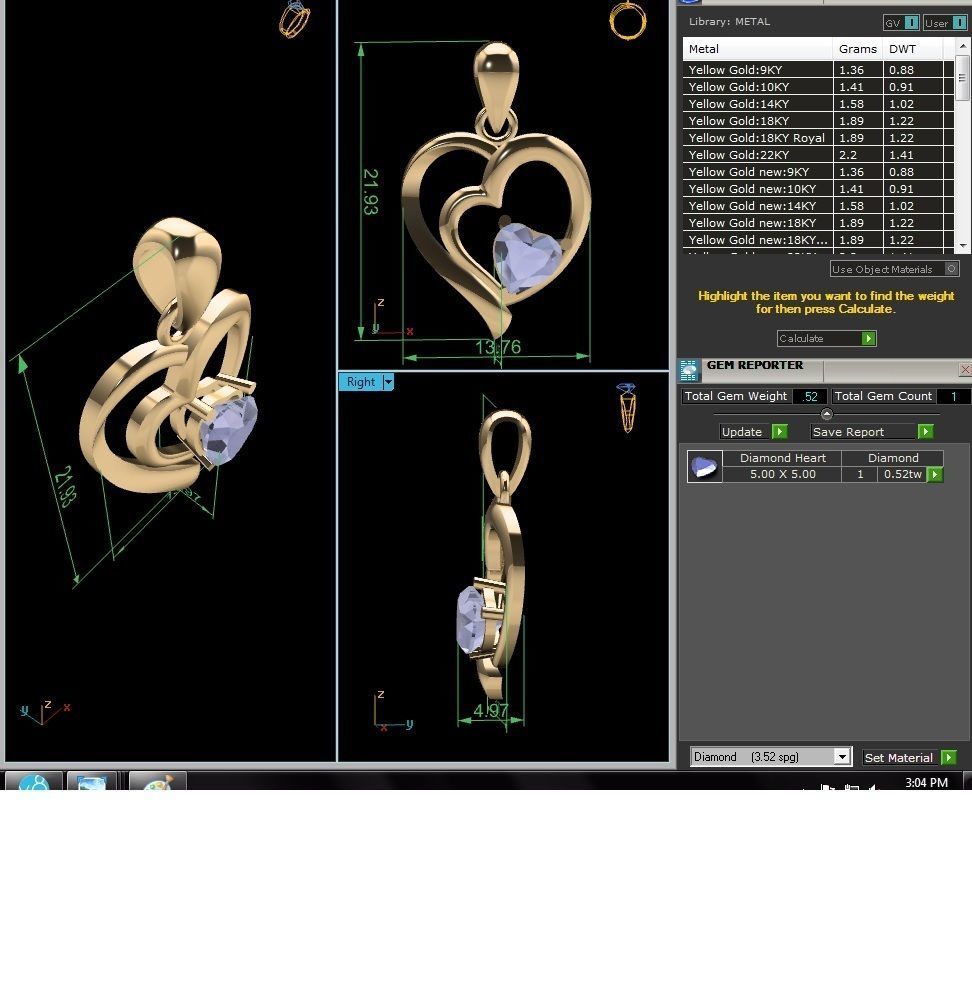The height and width of the screenshot is (983, 972).
Task: Select the Yellow Gold:18KY Royal row
Action: [818, 137]
